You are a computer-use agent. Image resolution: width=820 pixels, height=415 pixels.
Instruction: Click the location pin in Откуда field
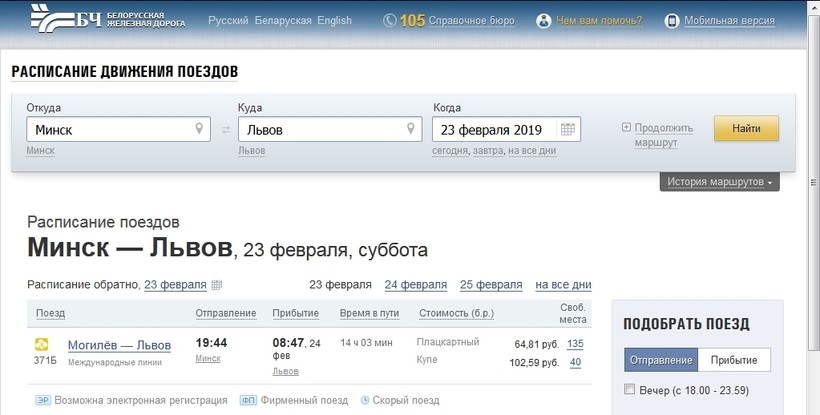tap(199, 129)
